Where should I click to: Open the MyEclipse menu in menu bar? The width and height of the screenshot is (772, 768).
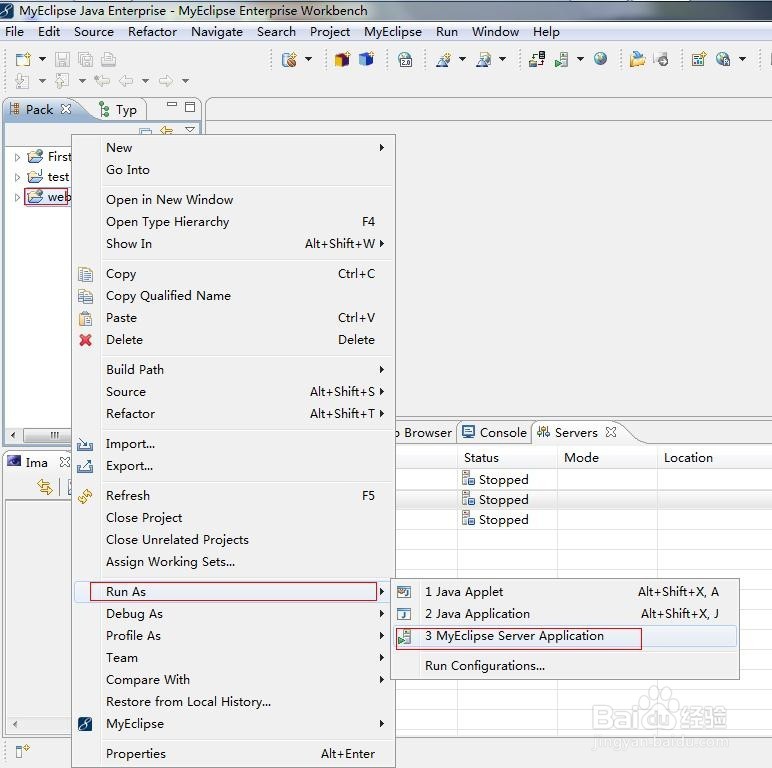tap(392, 32)
